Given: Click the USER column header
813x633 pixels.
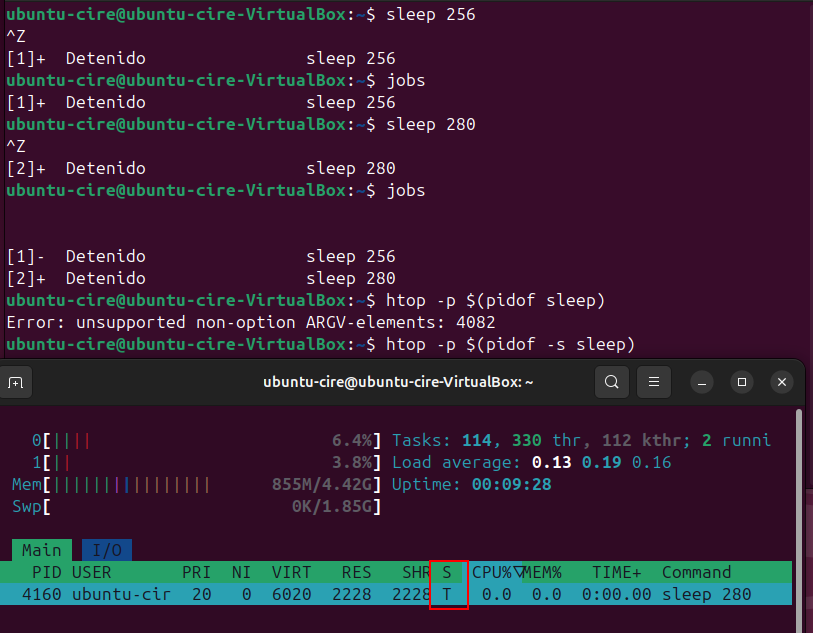Looking at the screenshot, I should click(x=92, y=572).
